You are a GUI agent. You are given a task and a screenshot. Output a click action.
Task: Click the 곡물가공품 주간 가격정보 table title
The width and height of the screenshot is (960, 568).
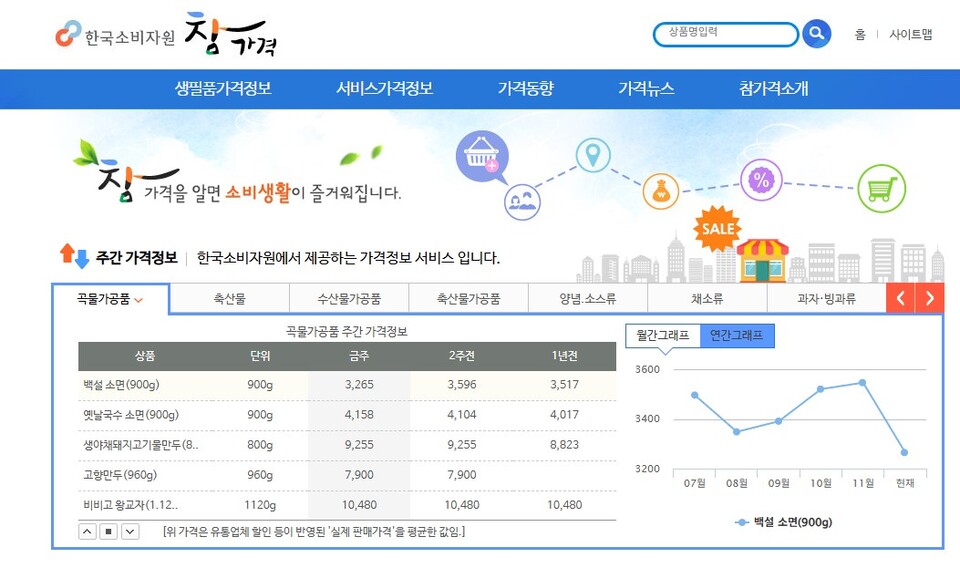(347, 332)
